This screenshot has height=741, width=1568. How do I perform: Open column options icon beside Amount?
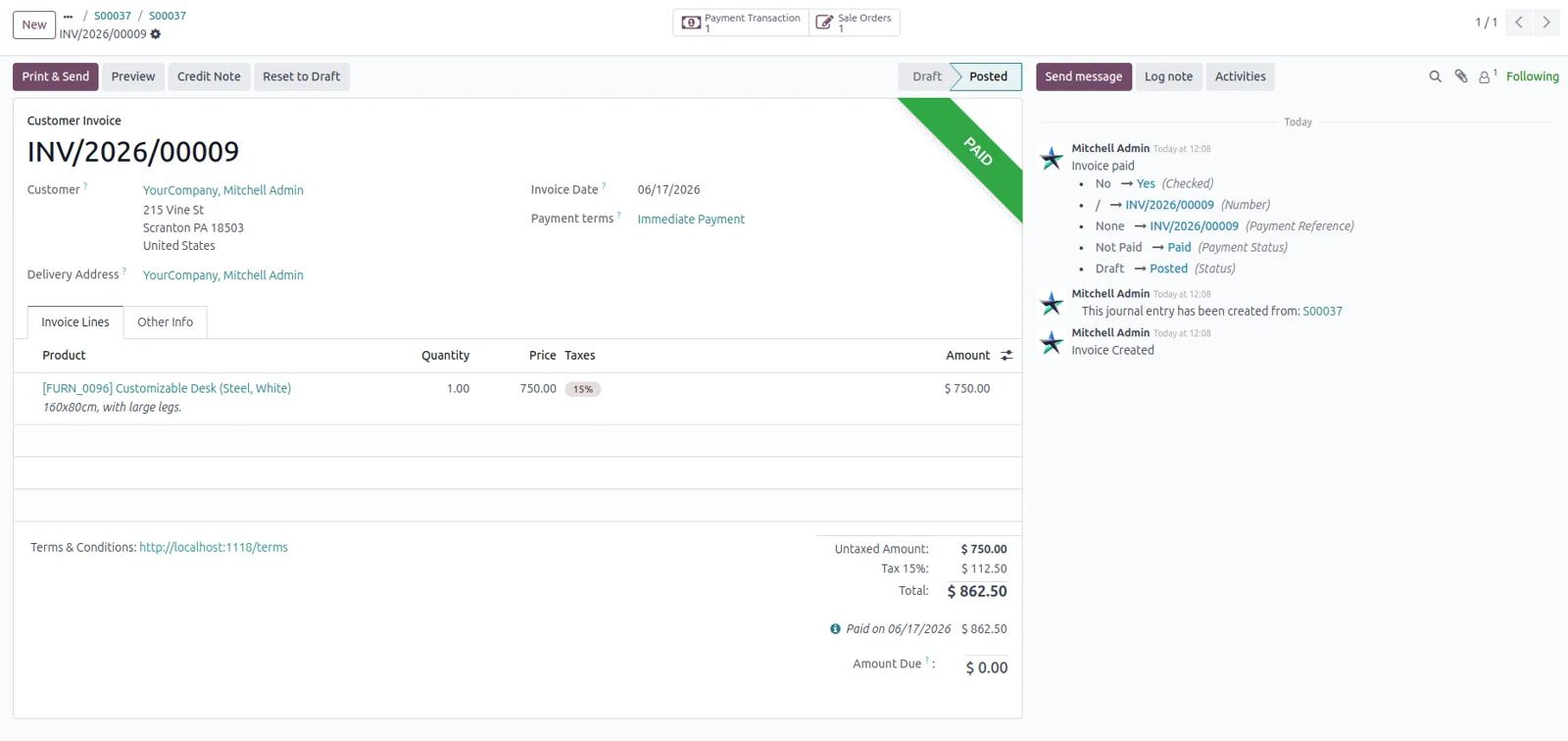(1006, 356)
